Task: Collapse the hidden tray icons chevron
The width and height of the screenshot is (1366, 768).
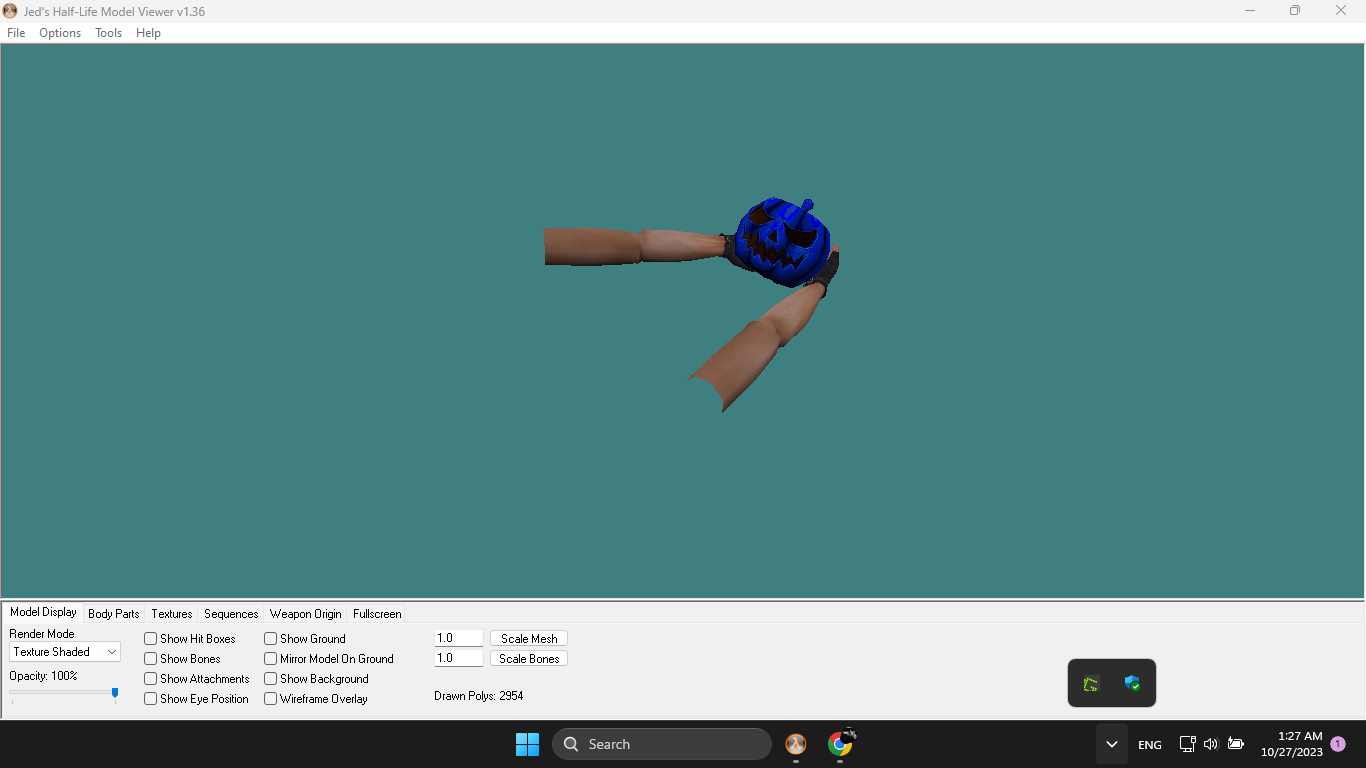Action: [x=1111, y=744]
